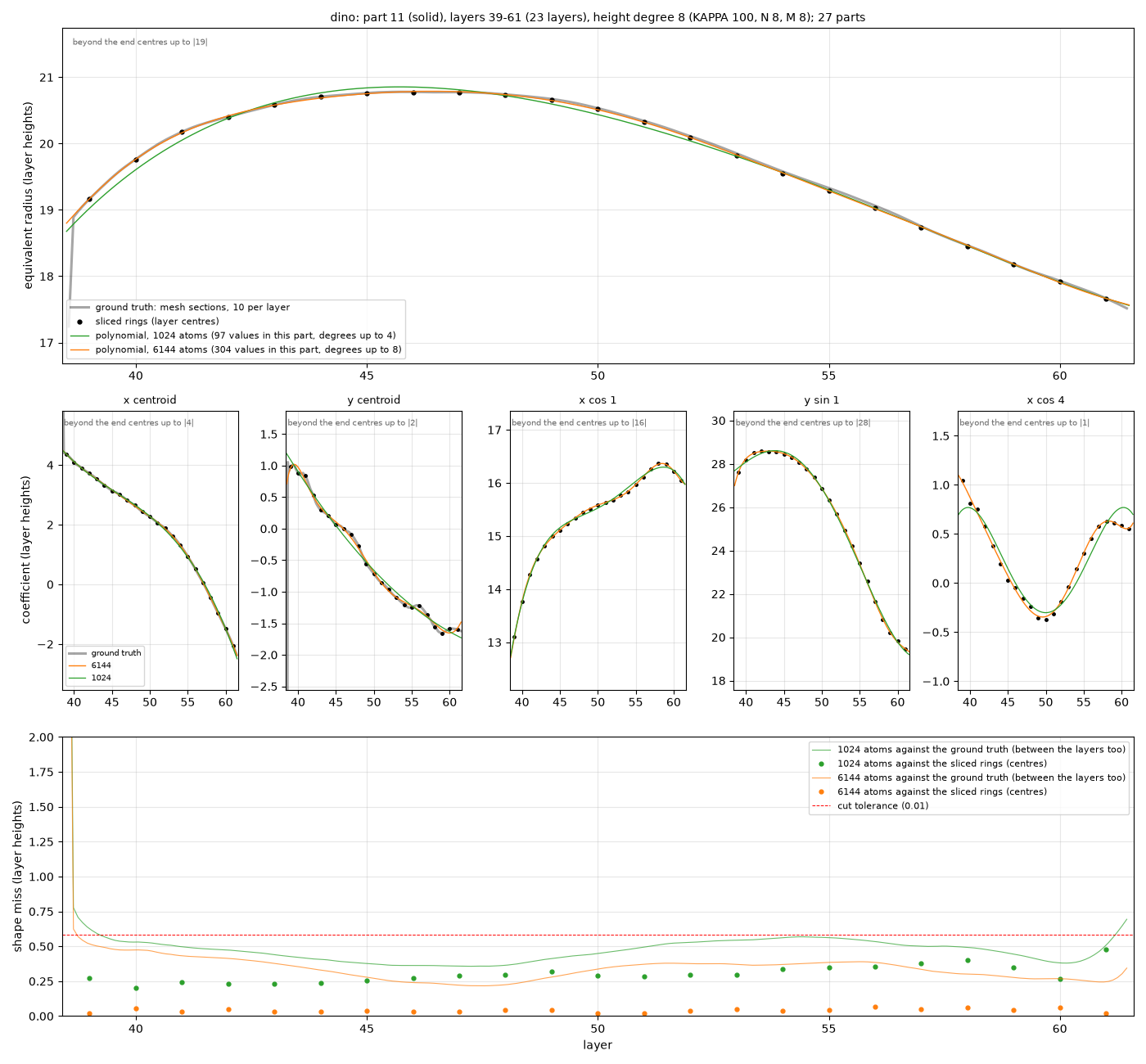Click the "coefficient (layer heights)" axis label
The image size is (1146, 1064).
click(27, 550)
